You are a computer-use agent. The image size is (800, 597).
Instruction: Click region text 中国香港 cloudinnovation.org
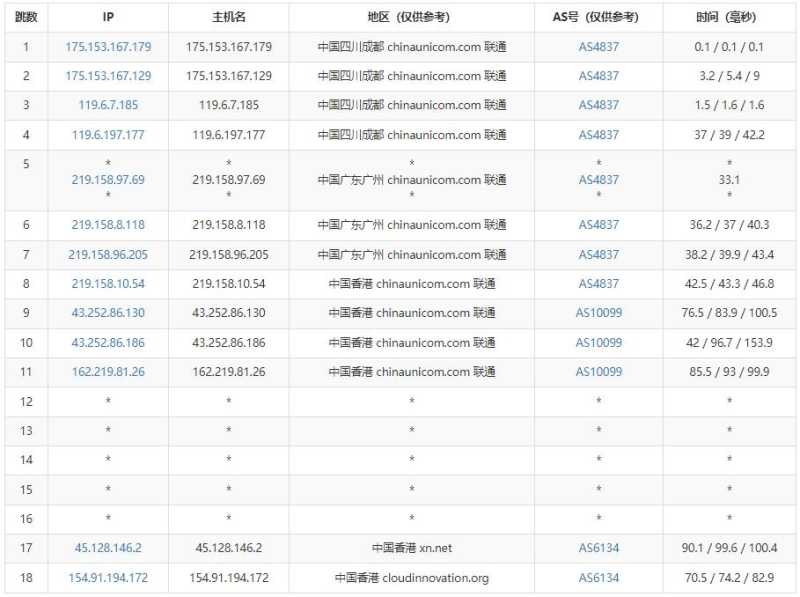click(x=411, y=578)
